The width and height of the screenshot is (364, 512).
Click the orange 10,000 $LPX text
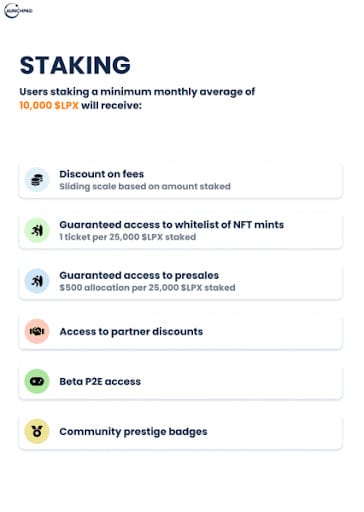tap(49, 105)
